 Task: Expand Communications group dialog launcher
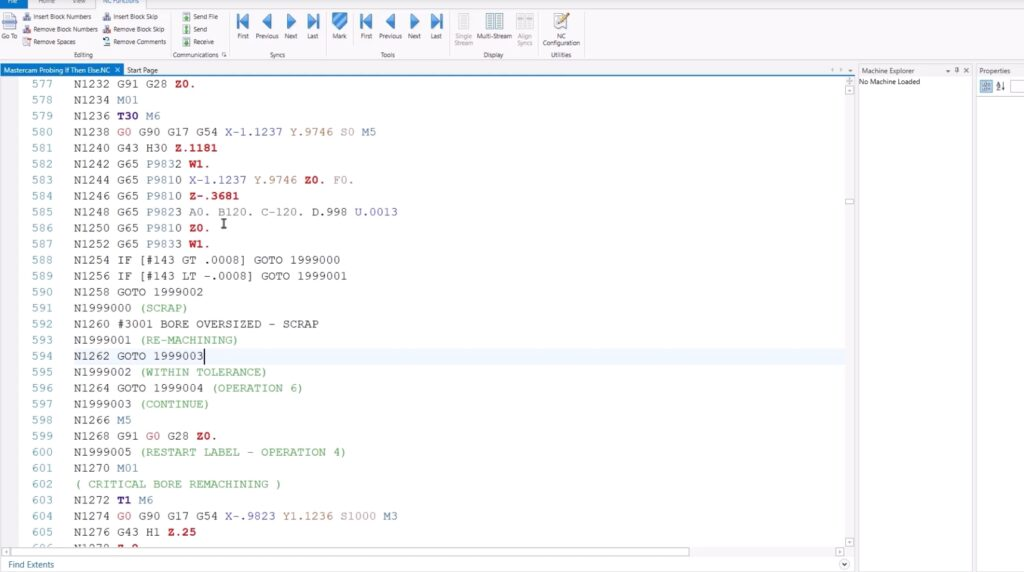224,55
